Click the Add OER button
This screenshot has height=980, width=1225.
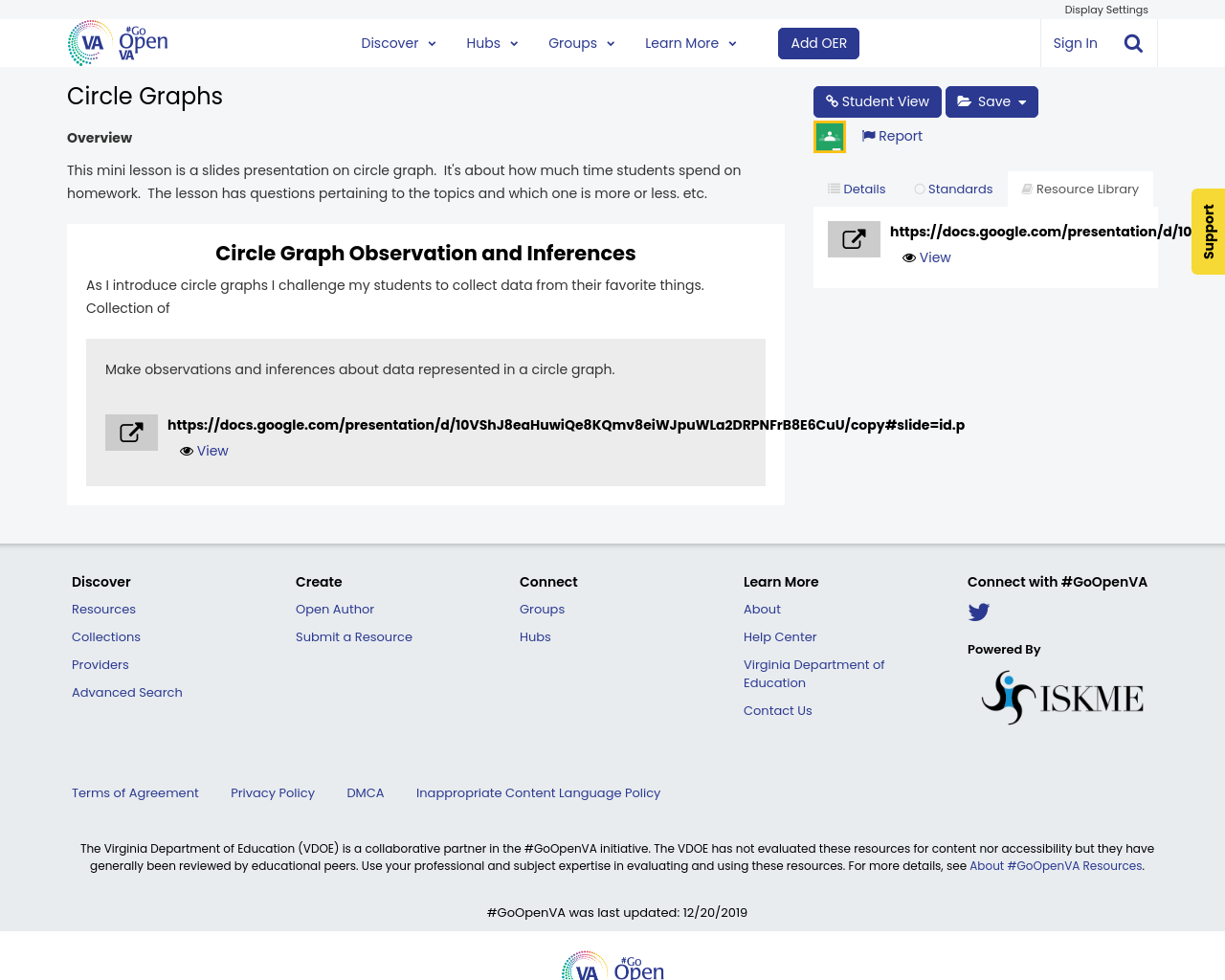click(818, 43)
